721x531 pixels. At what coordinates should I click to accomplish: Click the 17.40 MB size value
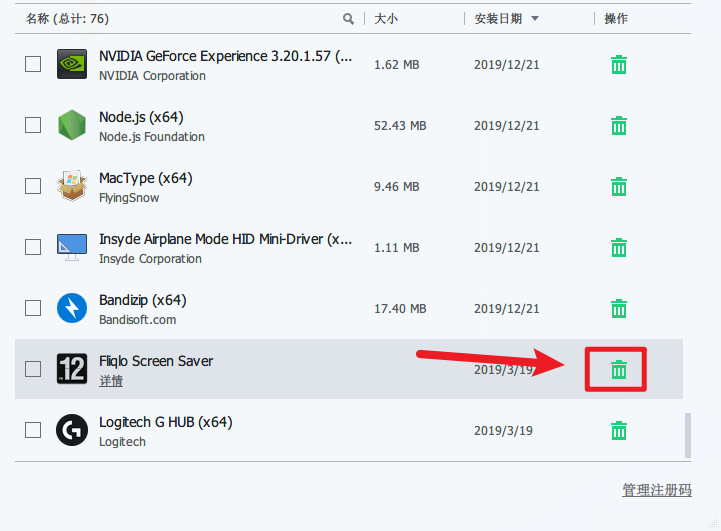point(400,308)
